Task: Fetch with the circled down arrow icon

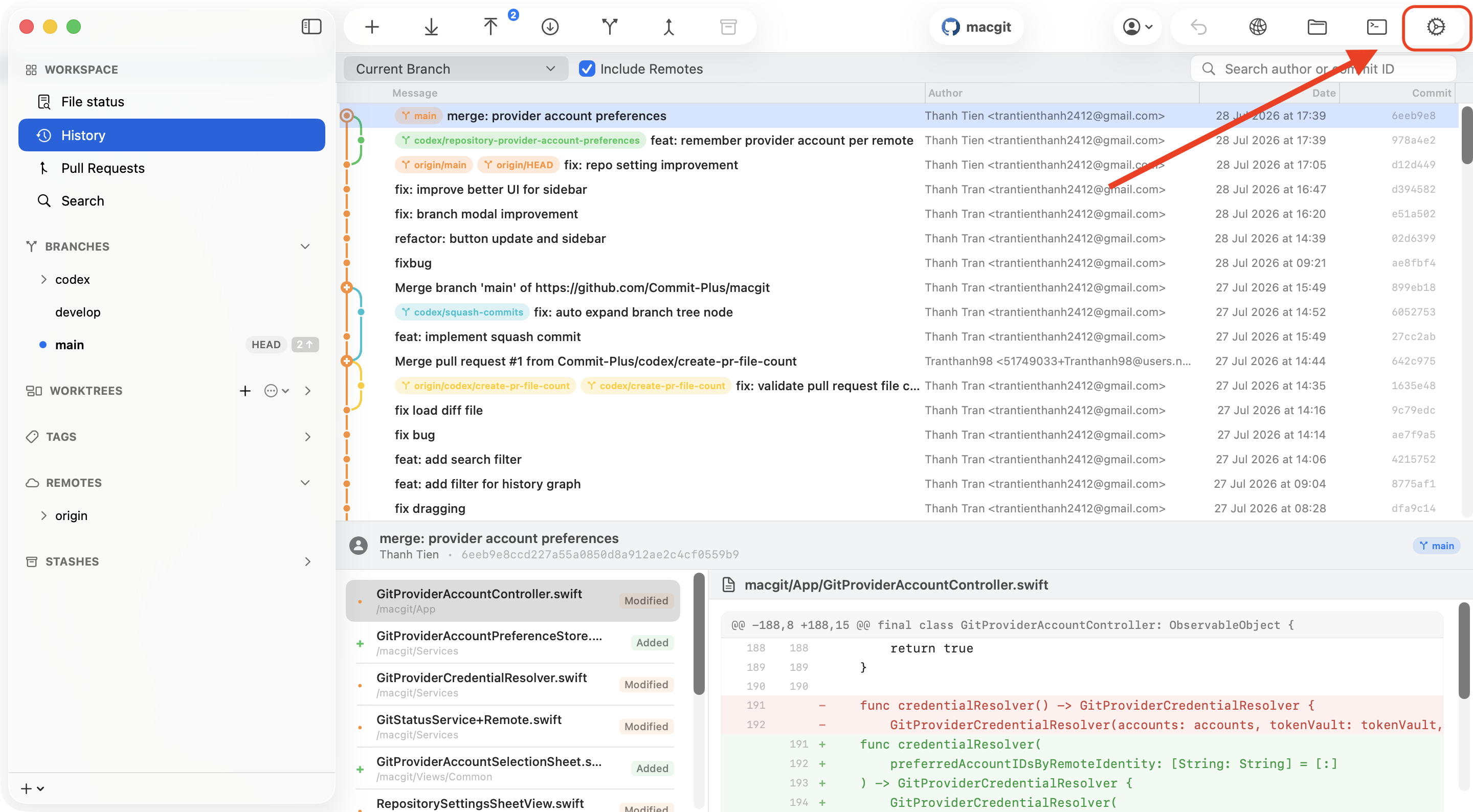Action: point(550,26)
